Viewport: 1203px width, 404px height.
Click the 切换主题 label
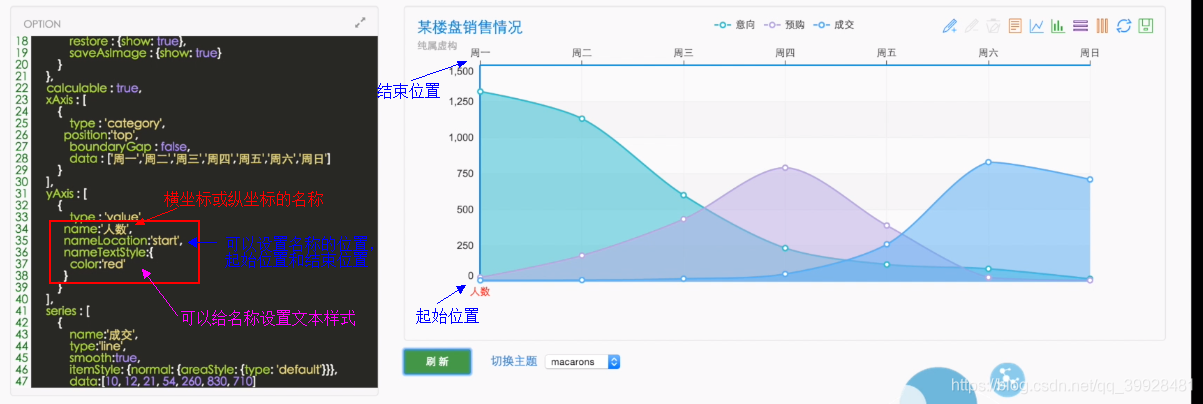[x=513, y=361]
